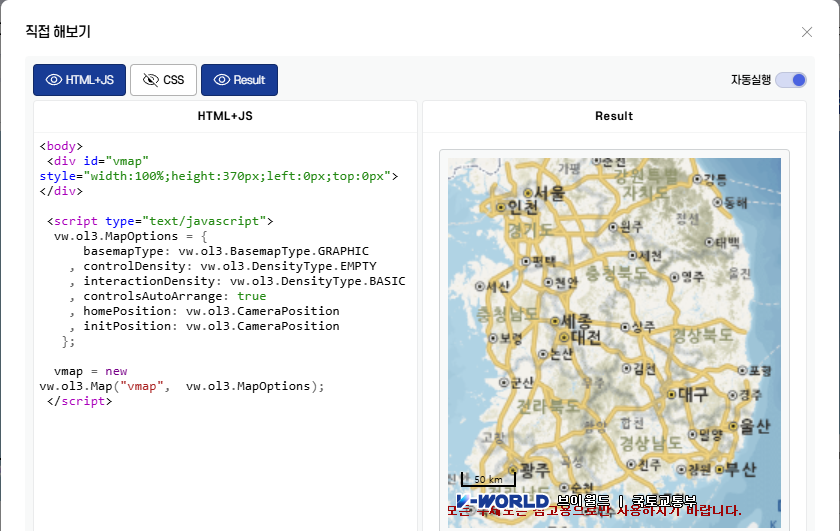840x531 pixels.
Task: Click the 세종 city label on map
Action: pos(576,321)
